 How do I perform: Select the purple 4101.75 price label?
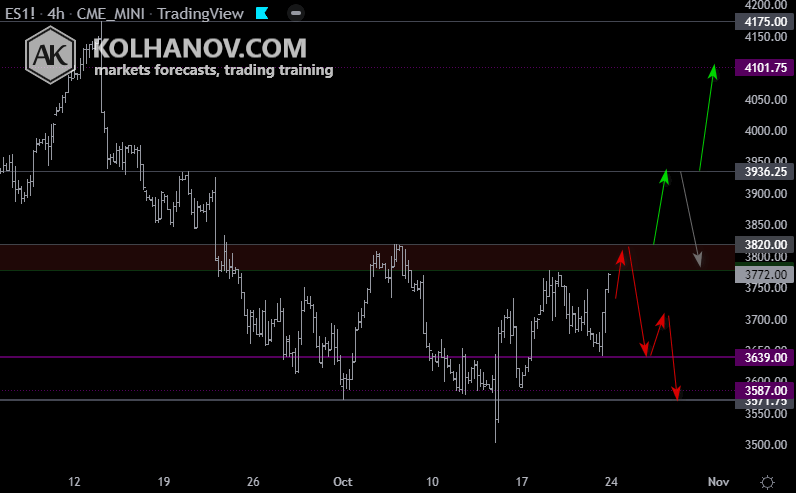point(765,68)
